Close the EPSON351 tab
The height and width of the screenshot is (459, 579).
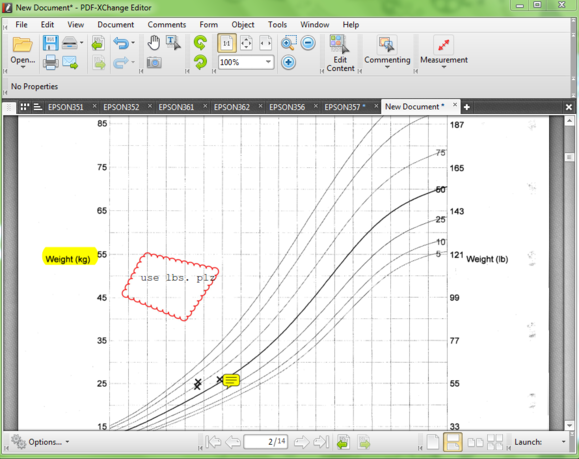pos(95,106)
